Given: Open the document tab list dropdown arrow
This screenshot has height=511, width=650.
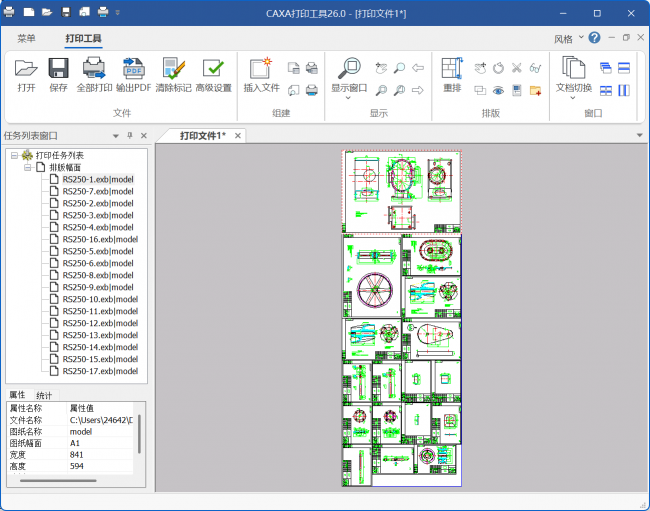Looking at the screenshot, I should (640, 136).
